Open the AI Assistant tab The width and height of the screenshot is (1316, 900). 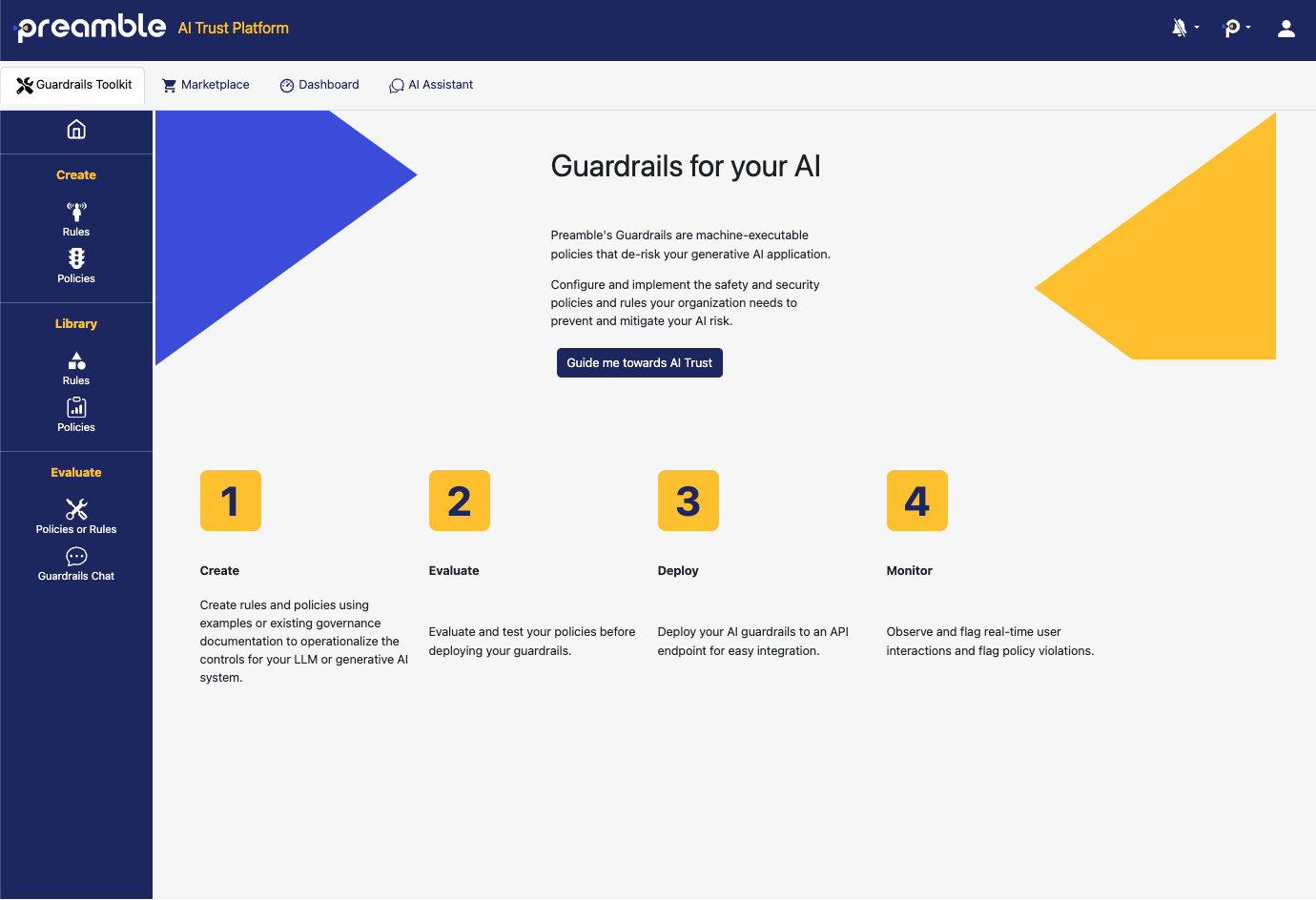click(x=431, y=85)
